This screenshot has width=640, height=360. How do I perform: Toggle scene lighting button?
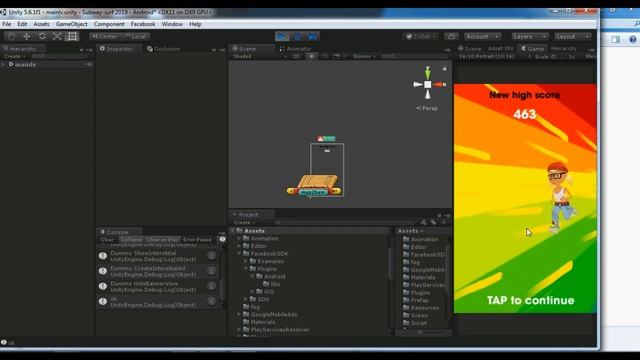(x=311, y=56)
